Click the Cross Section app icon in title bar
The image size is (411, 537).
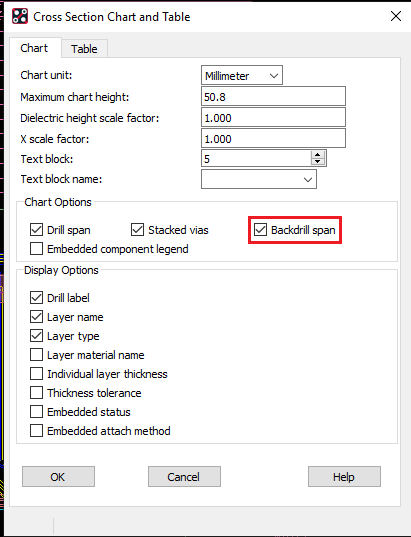[20, 16]
